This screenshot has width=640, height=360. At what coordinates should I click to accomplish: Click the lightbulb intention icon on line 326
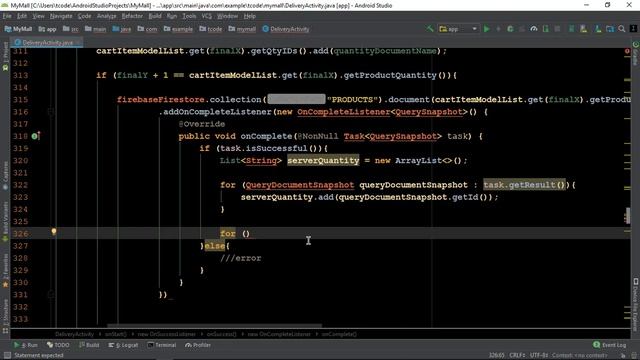click(53, 232)
